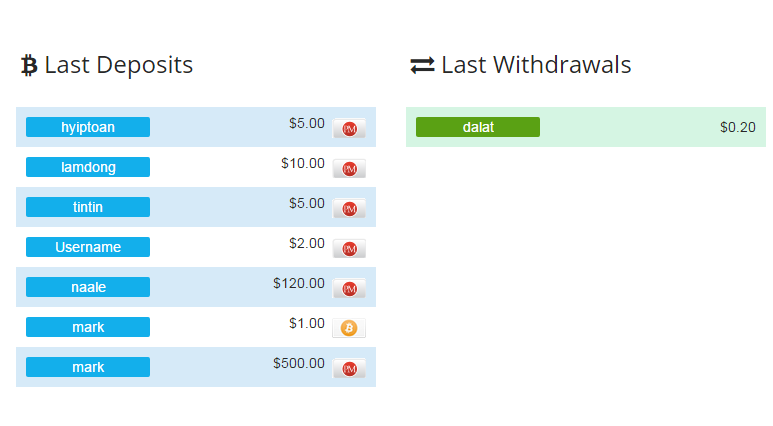The width and height of the screenshot is (773, 426).
Task: Click the Bitcoin symbol beside Last Deposits
Action: [29, 66]
